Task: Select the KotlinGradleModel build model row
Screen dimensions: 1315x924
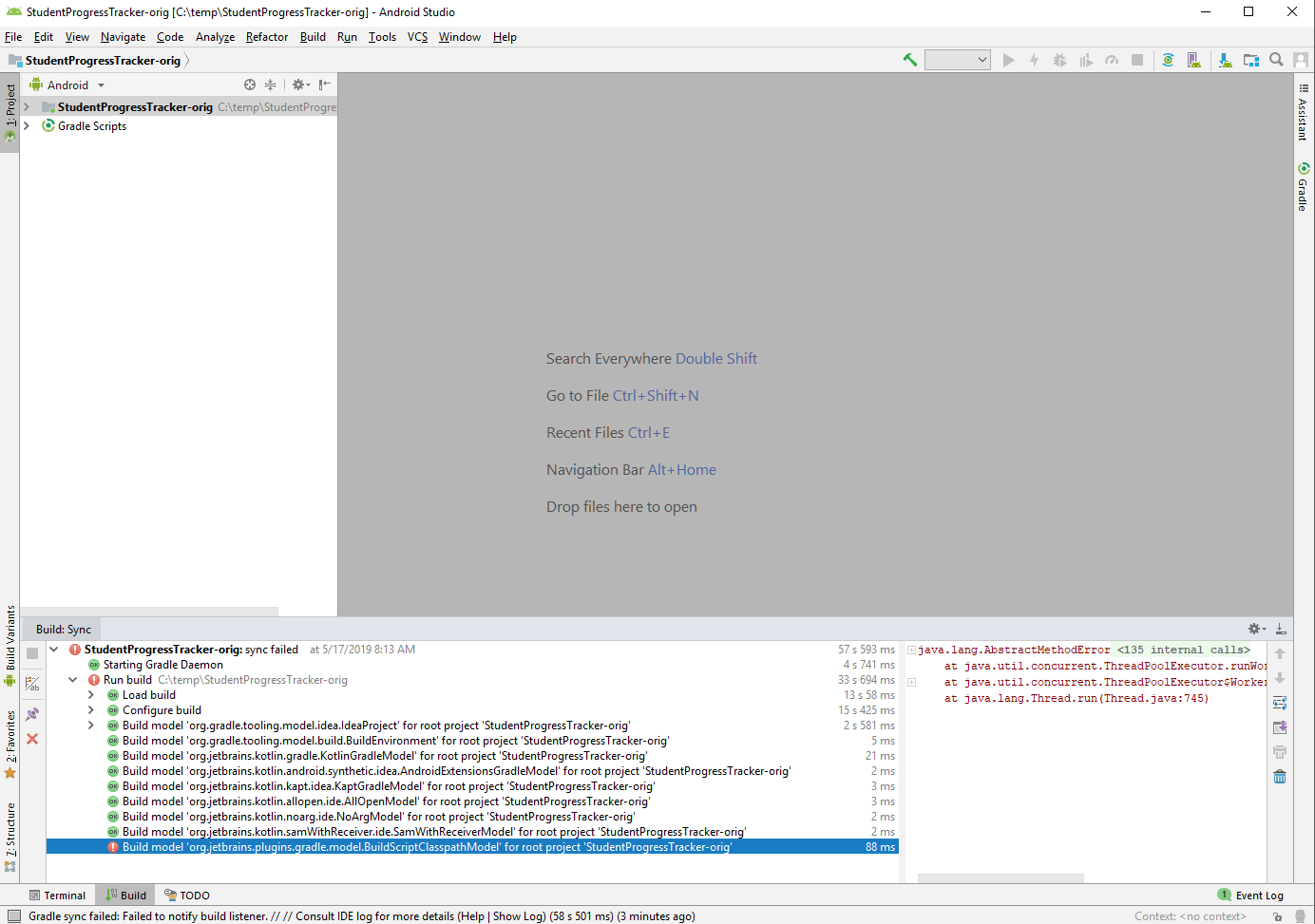Action: [x=472, y=756]
